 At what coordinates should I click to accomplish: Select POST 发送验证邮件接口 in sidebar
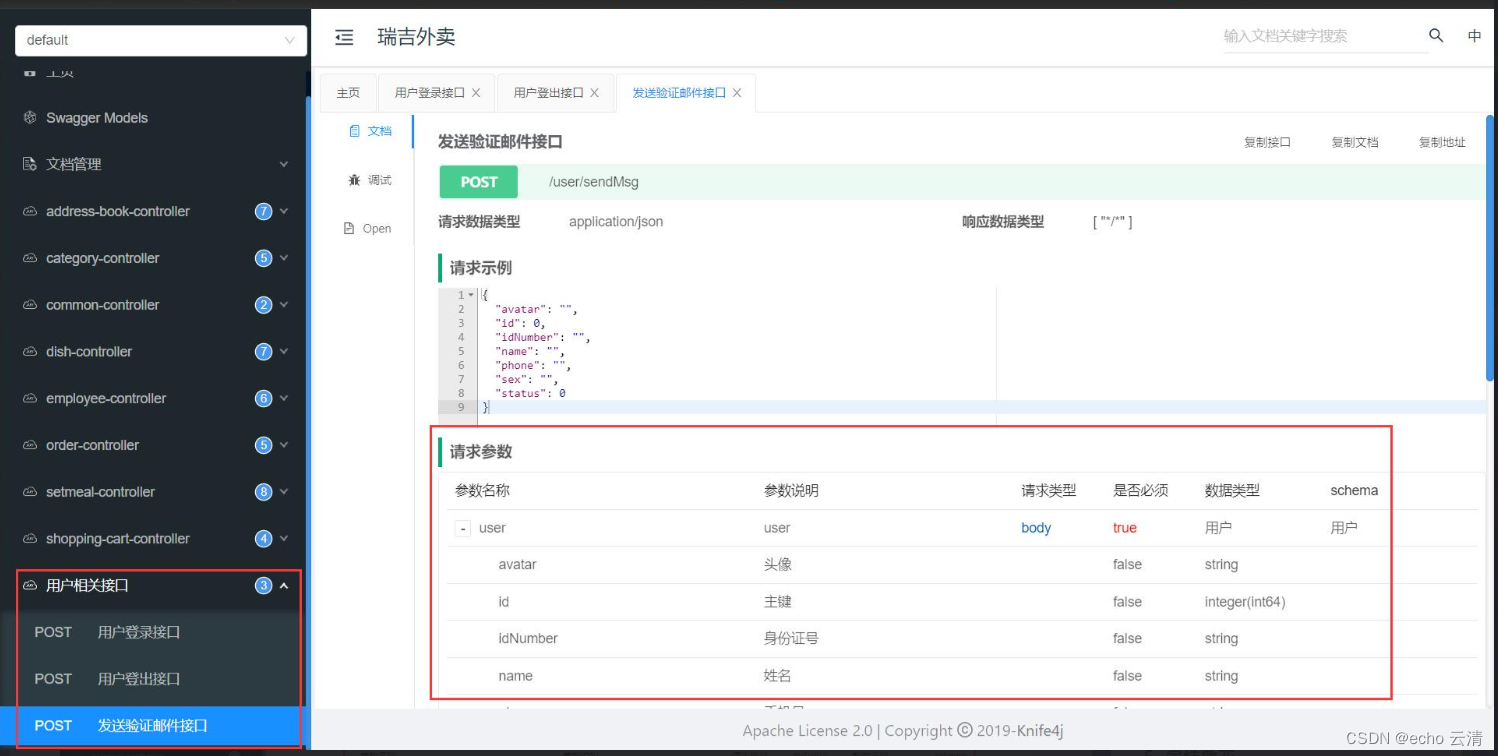(153, 726)
